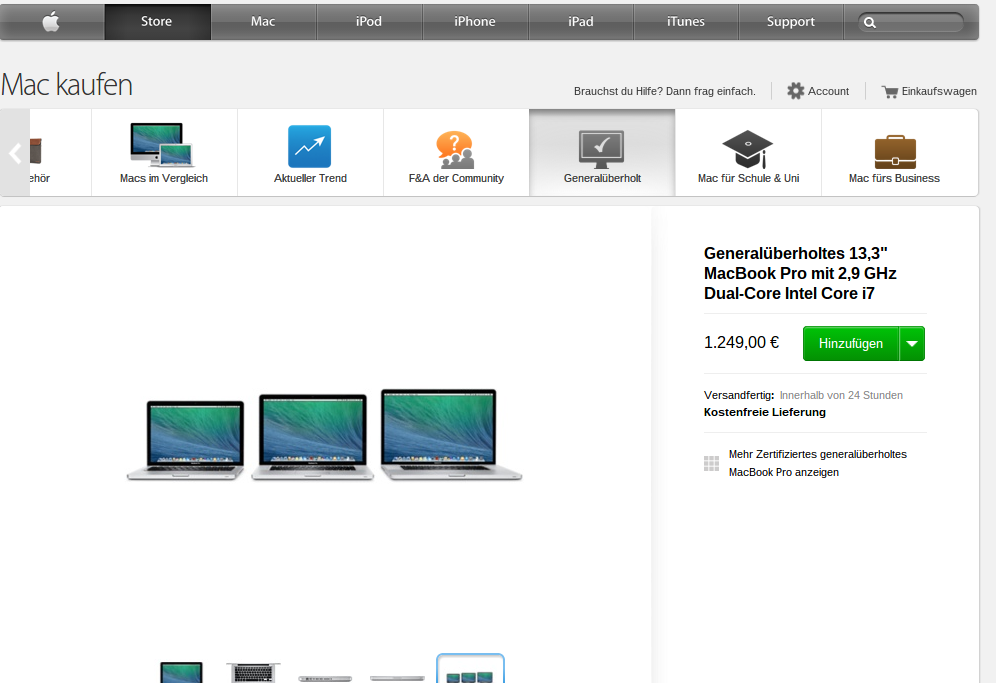
Task: Open the search magnifier icon
Action: click(870, 23)
